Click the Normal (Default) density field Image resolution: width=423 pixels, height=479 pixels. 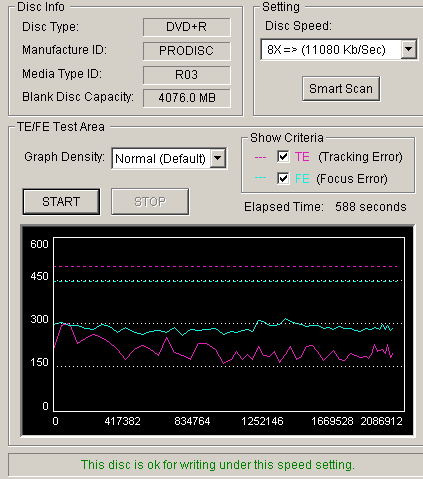tap(161, 158)
